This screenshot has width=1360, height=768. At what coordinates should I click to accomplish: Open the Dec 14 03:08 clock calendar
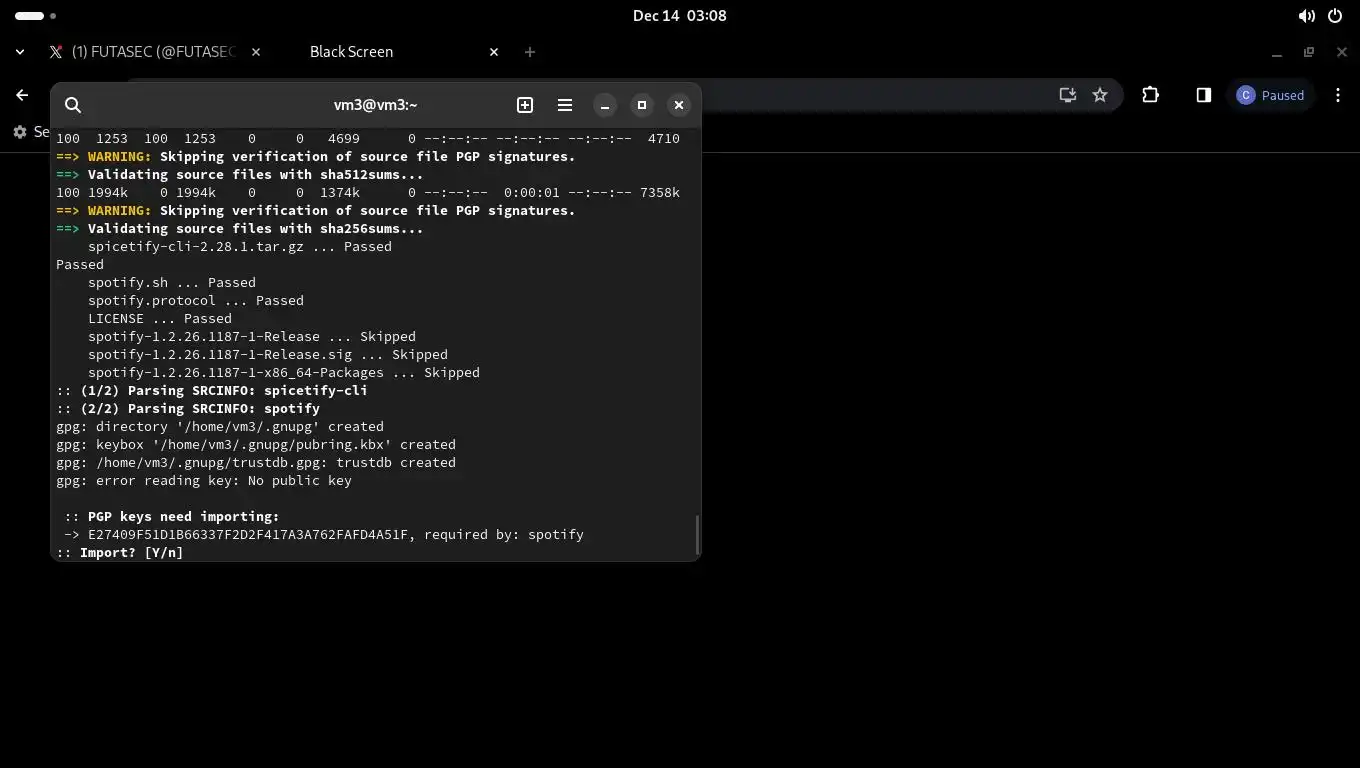click(x=680, y=16)
